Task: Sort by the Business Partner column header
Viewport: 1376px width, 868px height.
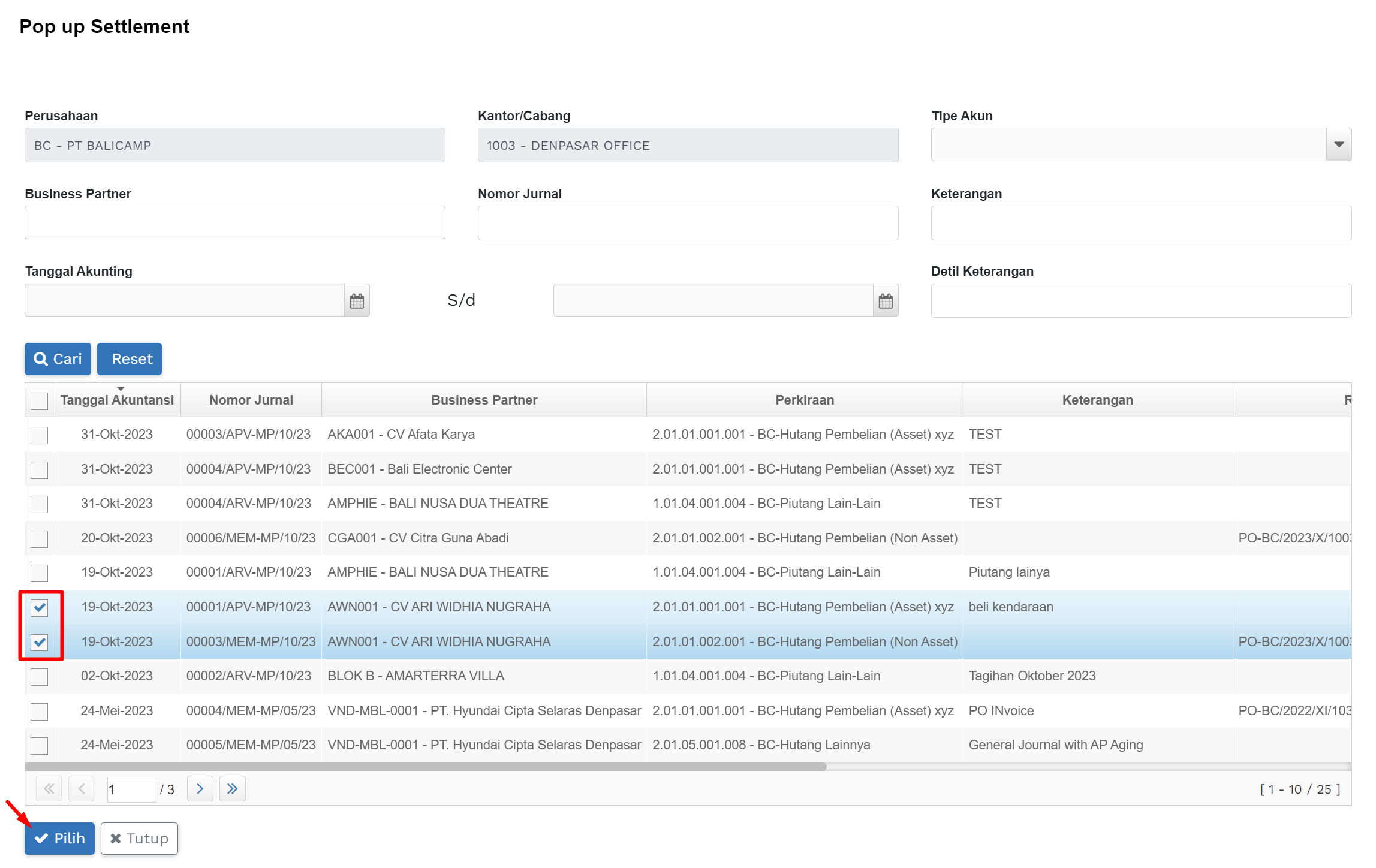Action: coord(484,400)
